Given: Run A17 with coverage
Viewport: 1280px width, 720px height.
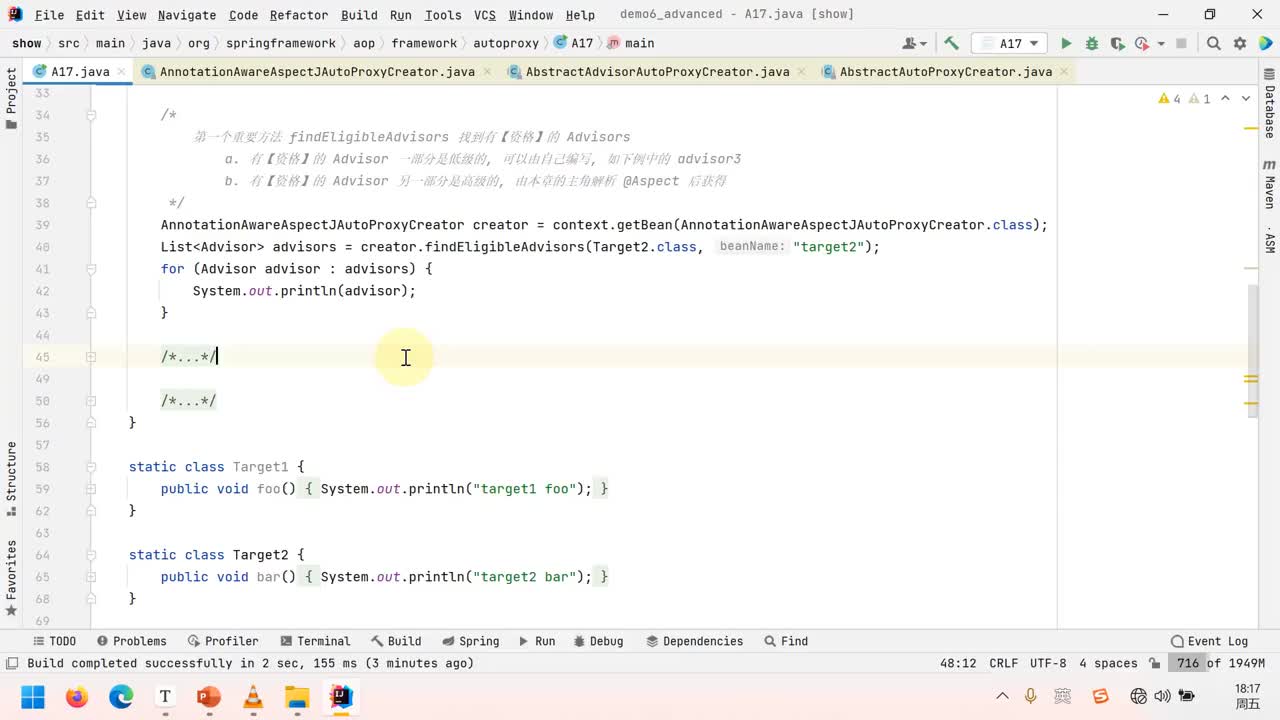Looking at the screenshot, I should (1116, 43).
